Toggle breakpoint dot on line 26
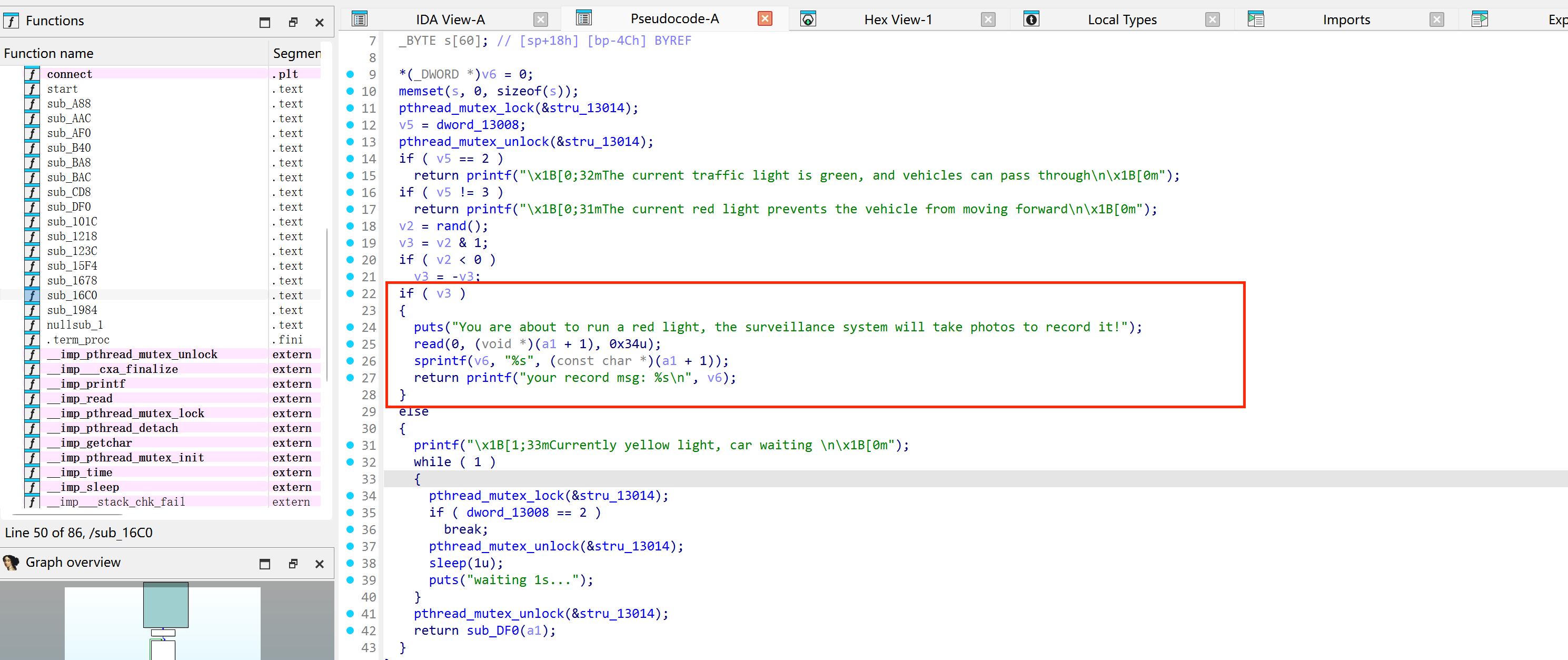This screenshot has width=1568, height=660. [350, 361]
